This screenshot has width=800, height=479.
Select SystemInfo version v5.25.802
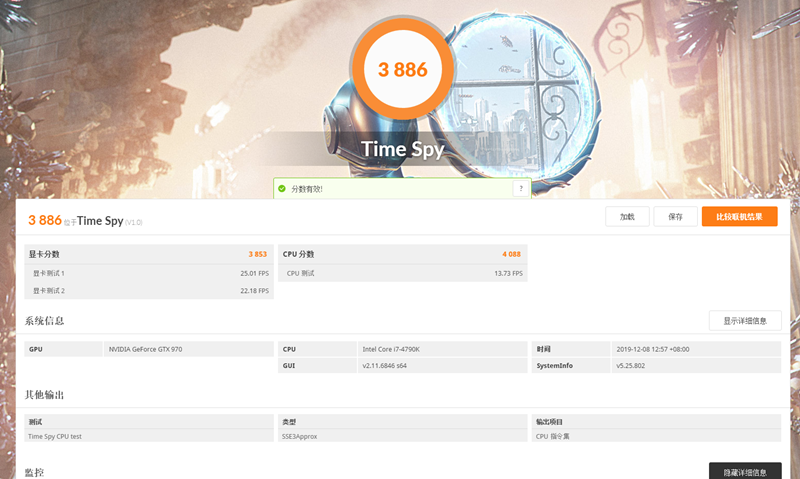click(x=631, y=366)
